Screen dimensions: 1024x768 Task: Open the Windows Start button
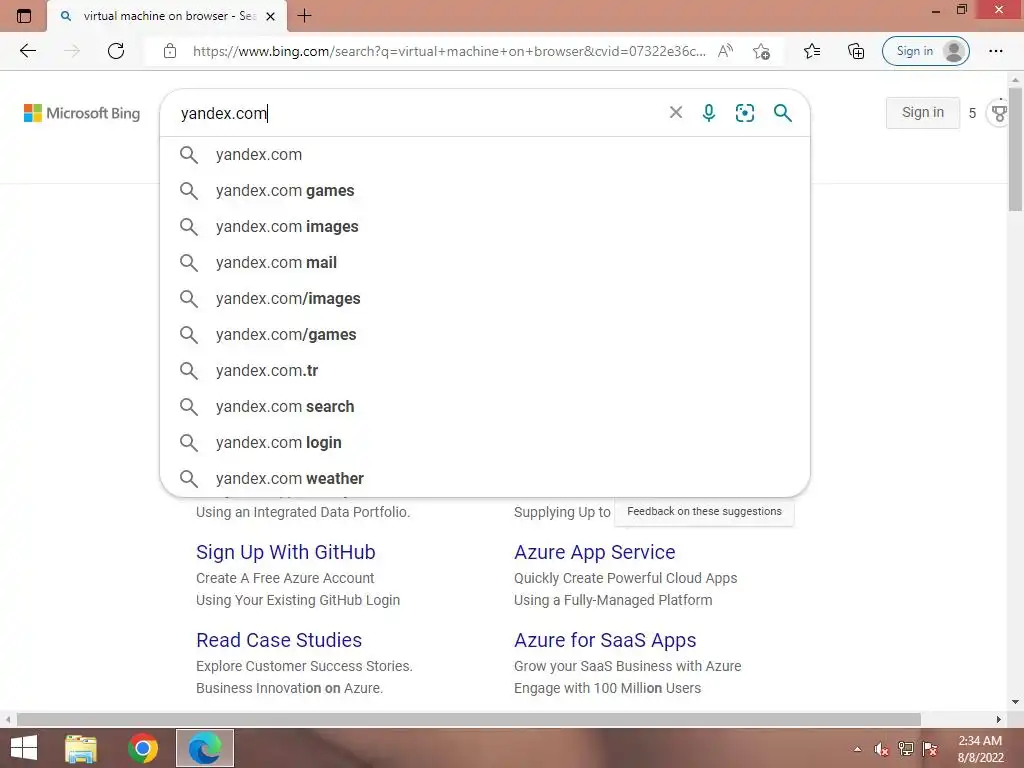pyautogui.click(x=24, y=748)
